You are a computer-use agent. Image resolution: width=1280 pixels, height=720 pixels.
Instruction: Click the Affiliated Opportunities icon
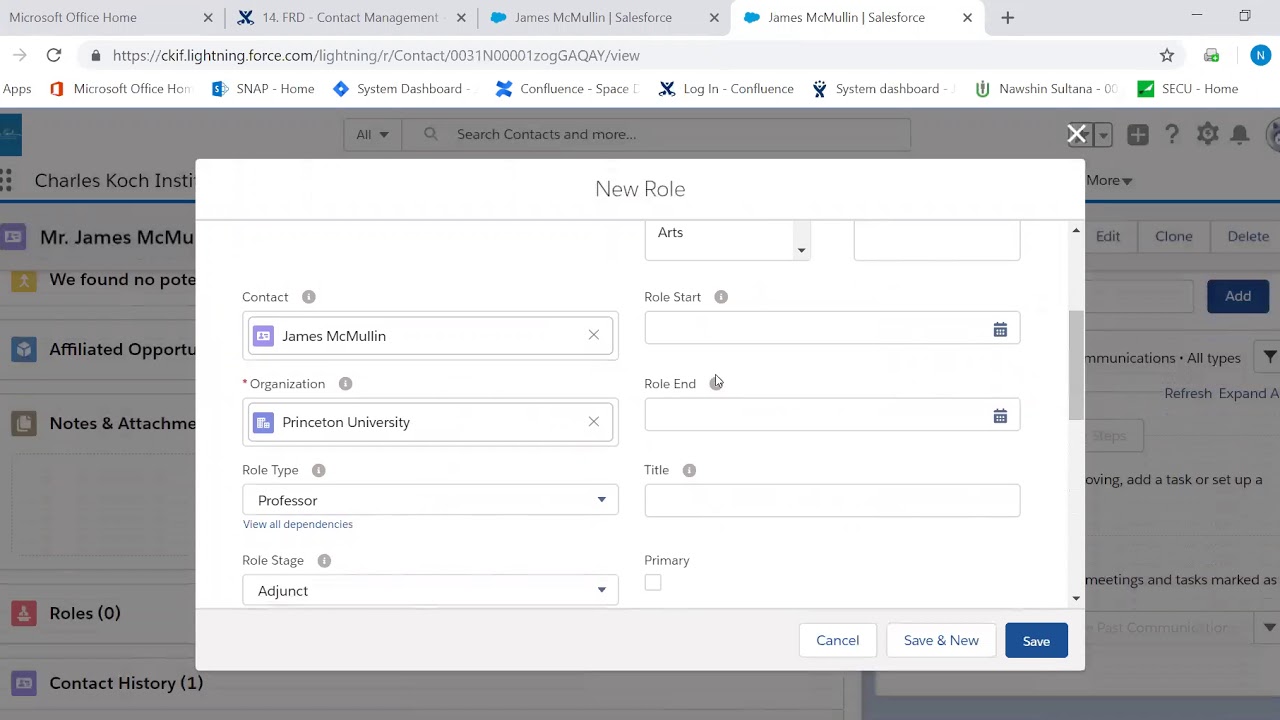pos(24,349)
